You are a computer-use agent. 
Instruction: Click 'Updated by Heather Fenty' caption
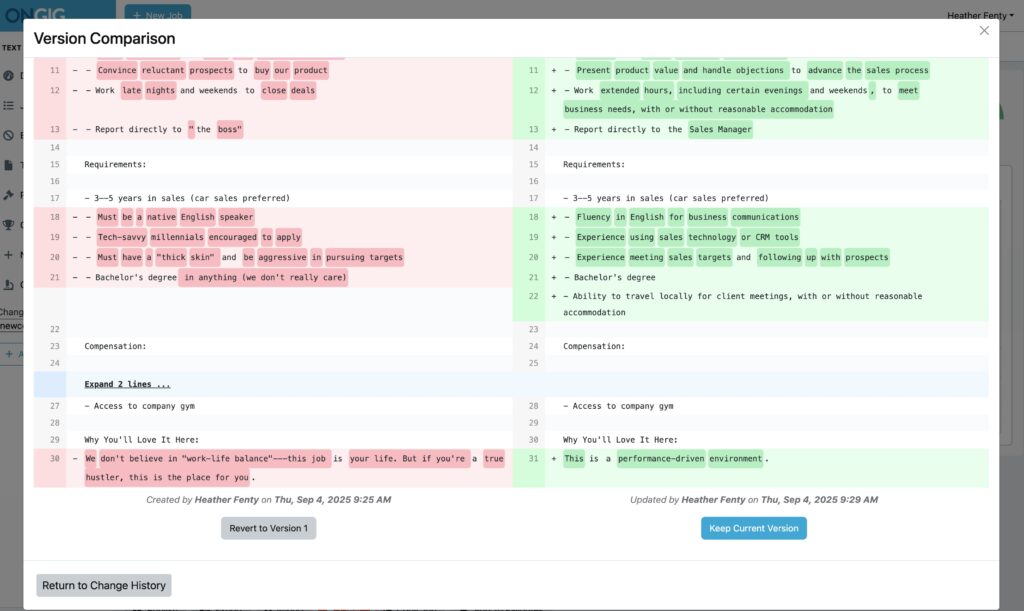[x=754, y=500]
